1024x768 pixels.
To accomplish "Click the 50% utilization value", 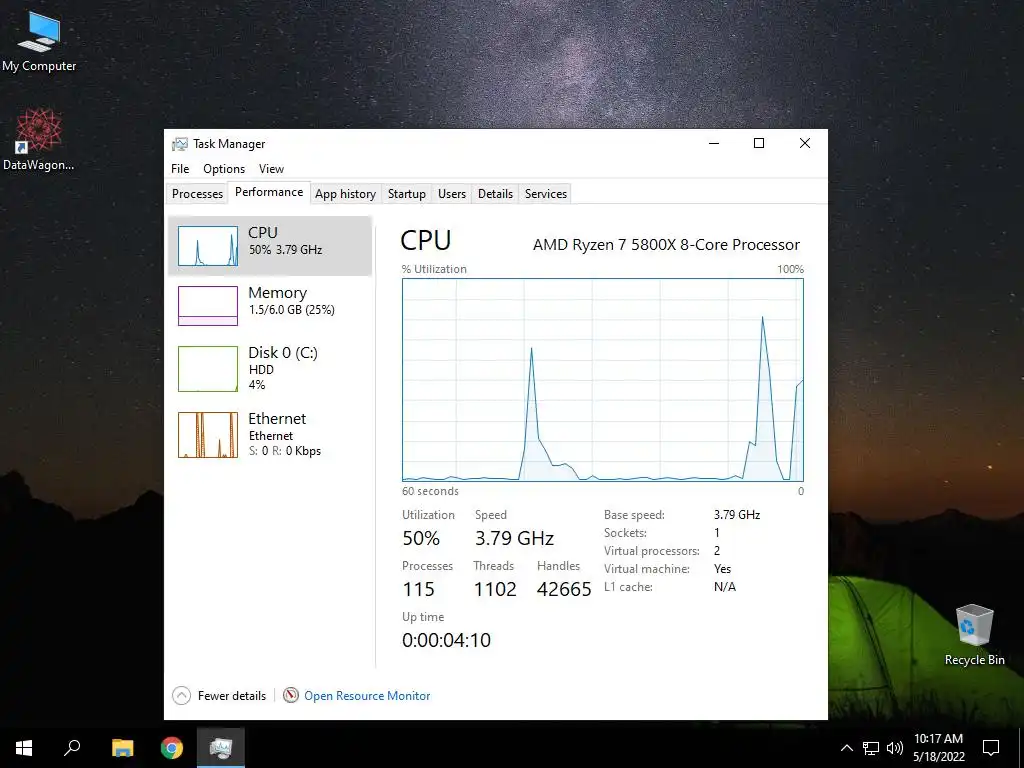I will click(x=421, y=538).
